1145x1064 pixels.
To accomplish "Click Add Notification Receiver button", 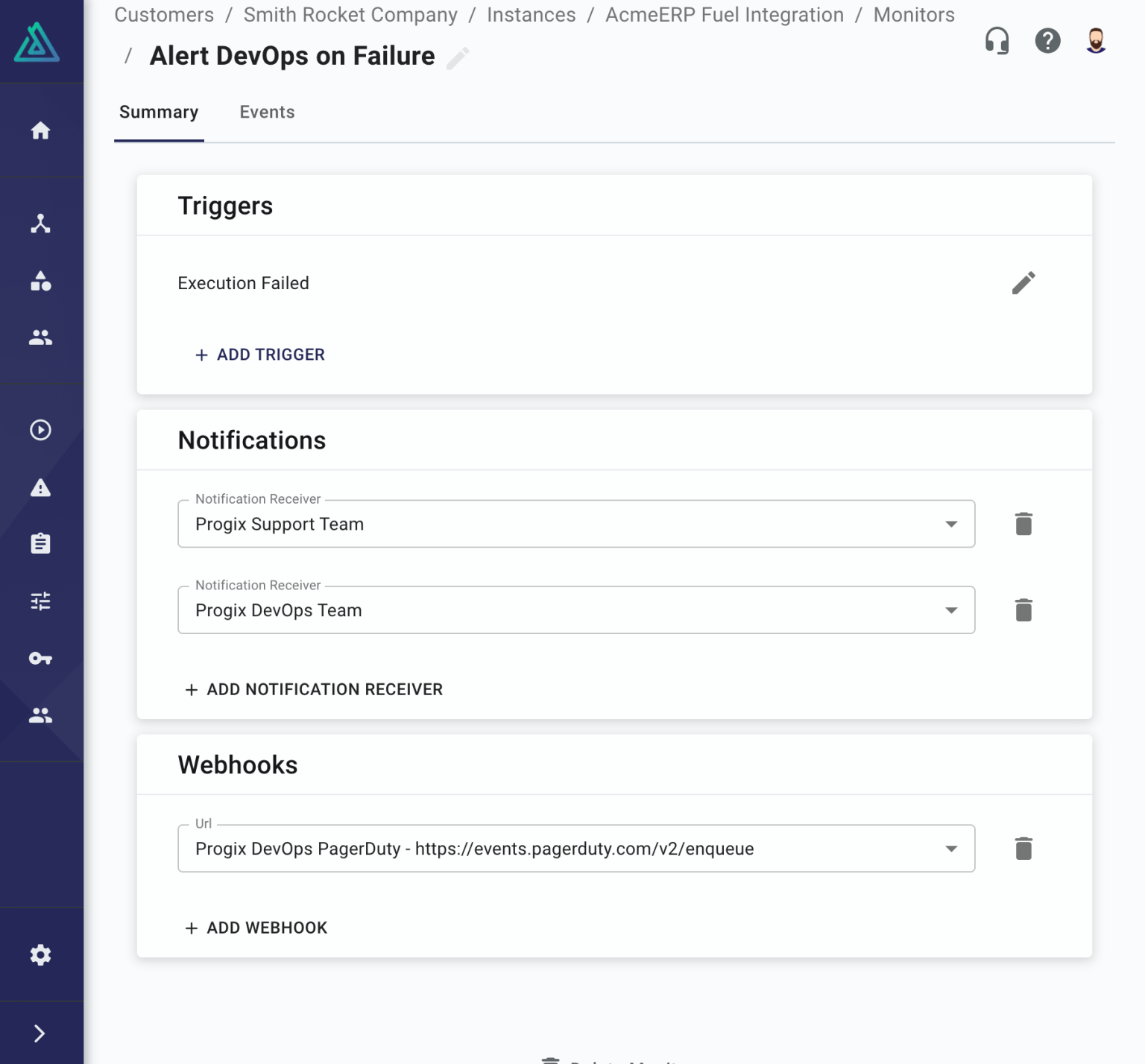I will (x=314, y=690).
